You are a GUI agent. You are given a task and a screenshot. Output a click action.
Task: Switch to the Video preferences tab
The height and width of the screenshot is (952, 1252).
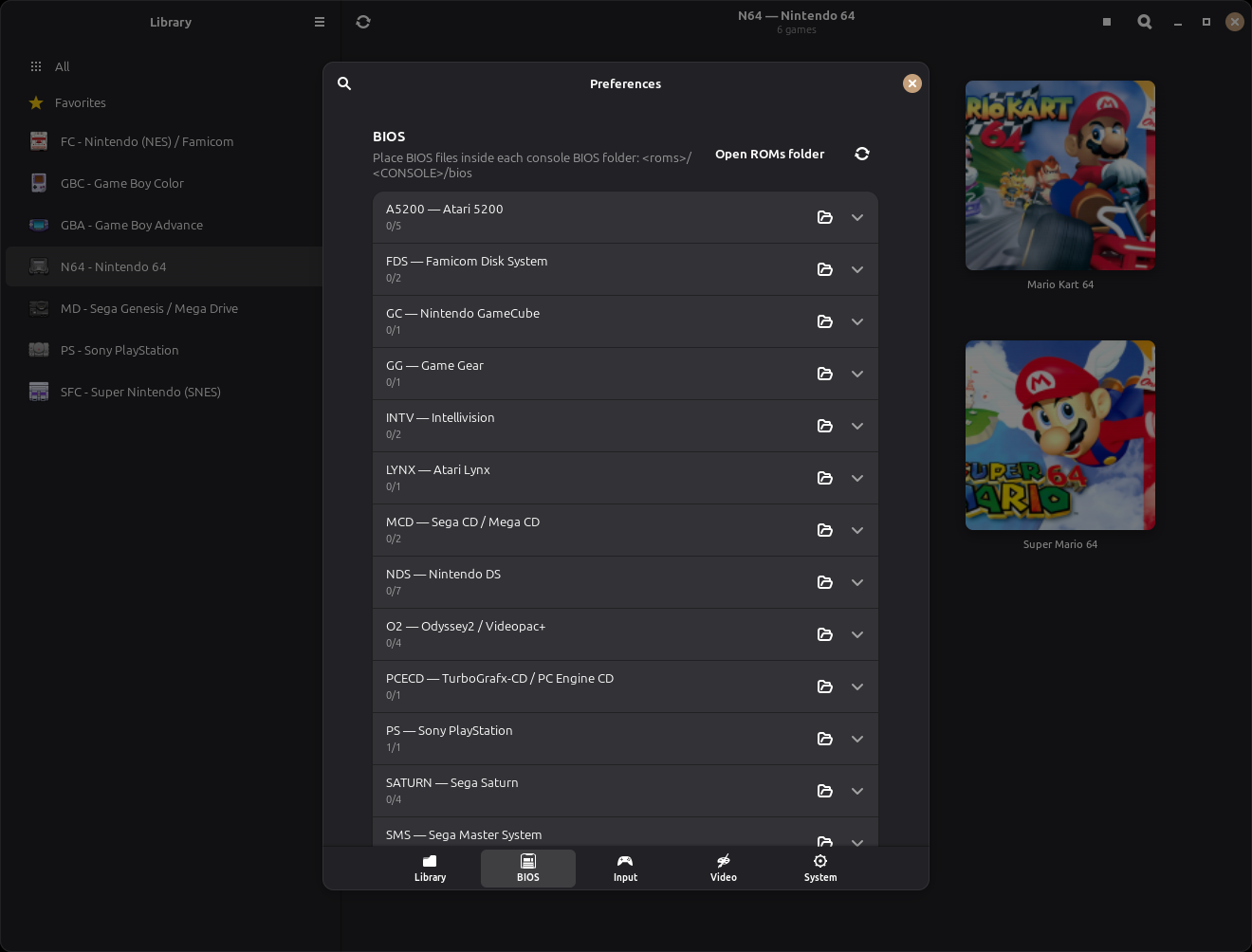[x=724, y=868]
